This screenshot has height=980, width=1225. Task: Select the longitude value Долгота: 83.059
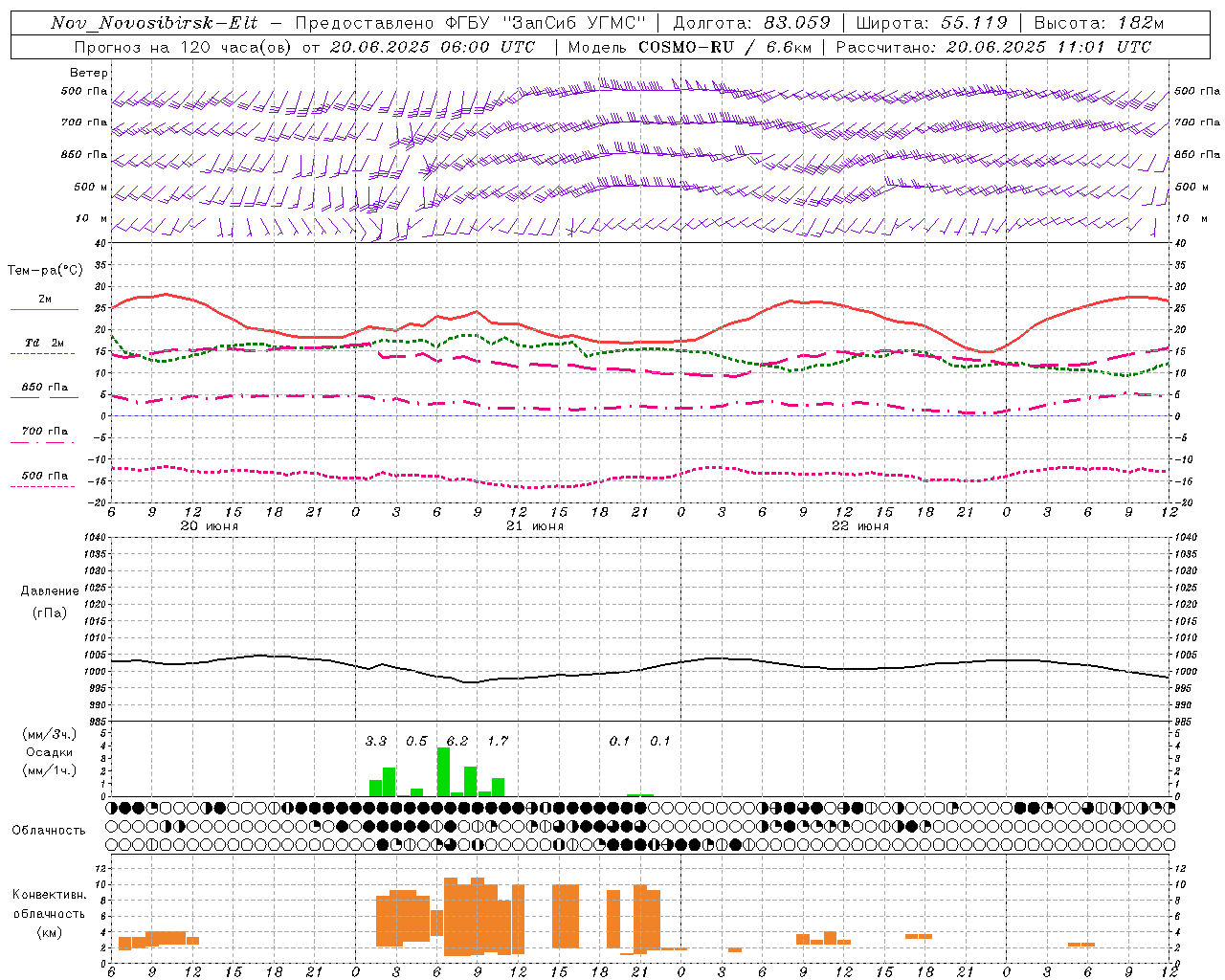[x=751, y=23]
